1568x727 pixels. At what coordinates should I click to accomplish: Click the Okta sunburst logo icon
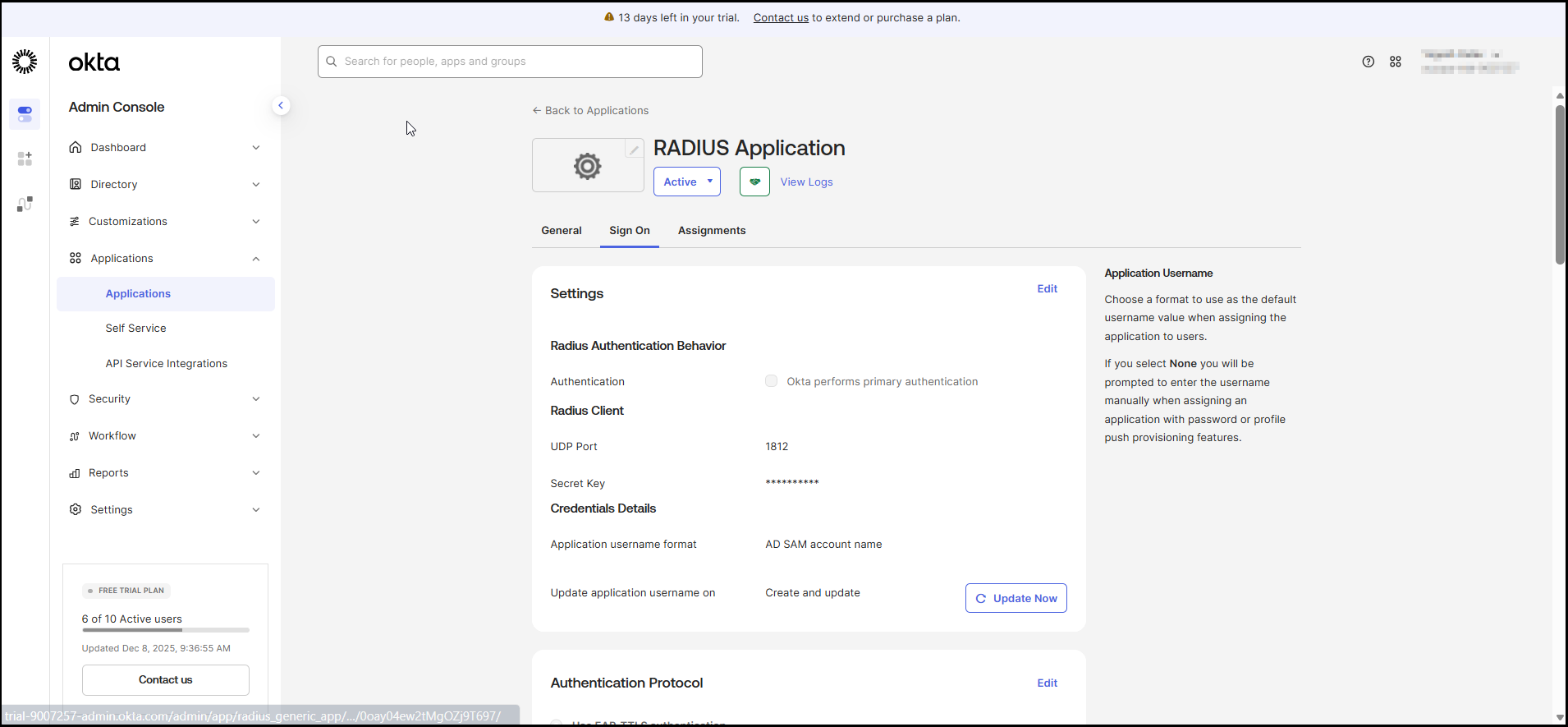(x=25, y=62)
